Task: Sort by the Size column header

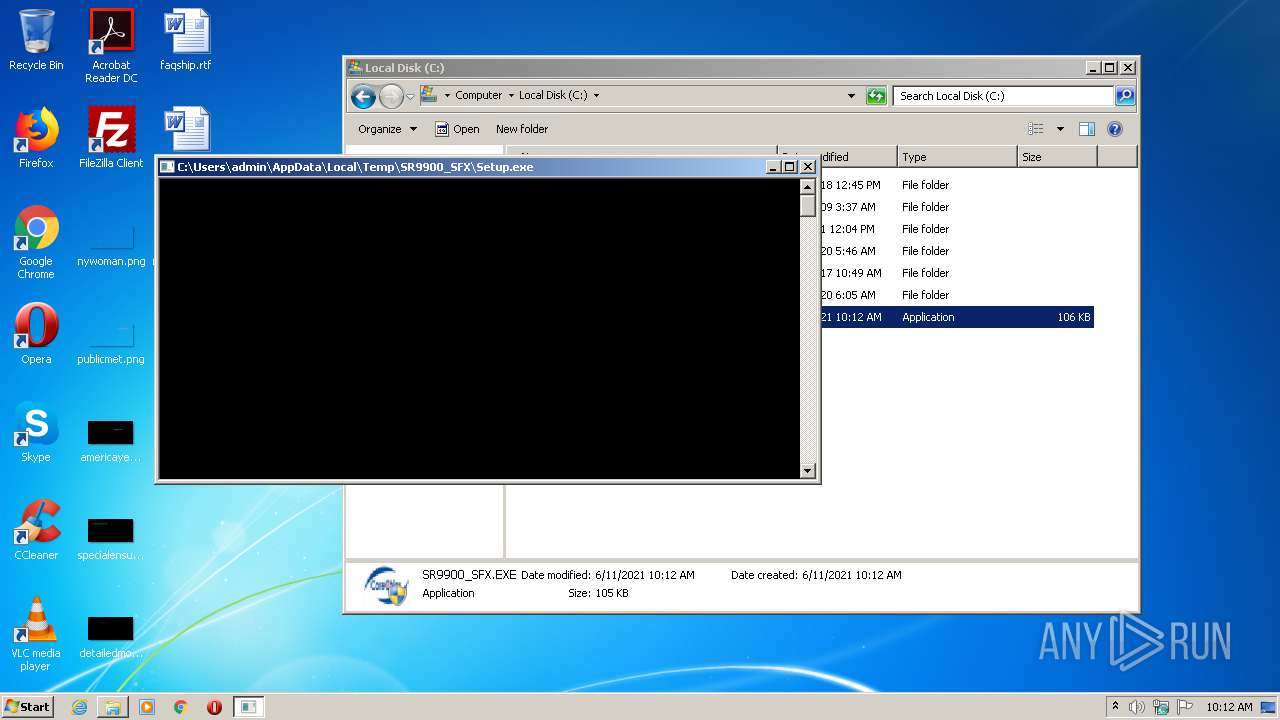Action: click(1057, 157)
